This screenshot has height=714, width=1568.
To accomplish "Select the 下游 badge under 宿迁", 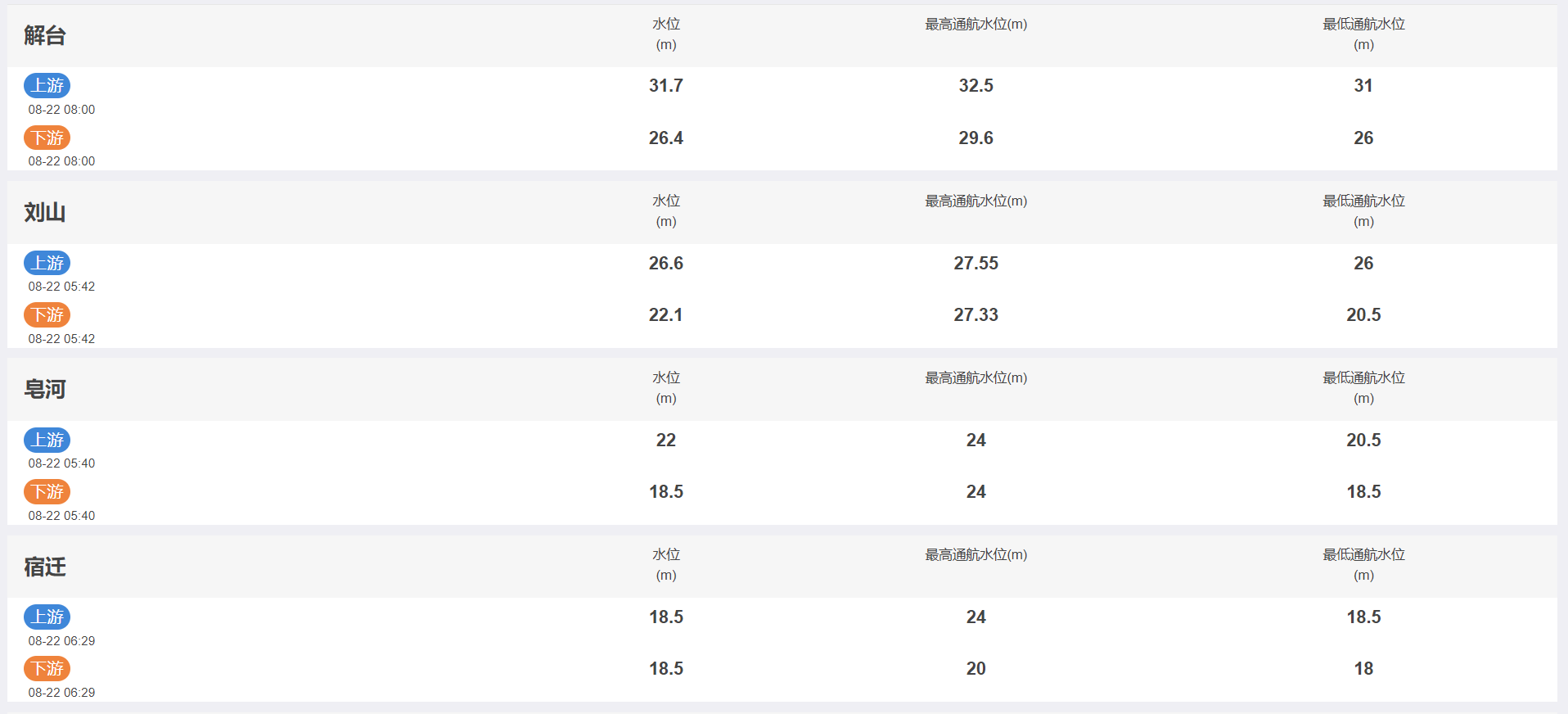I will (x=47, y=668).
